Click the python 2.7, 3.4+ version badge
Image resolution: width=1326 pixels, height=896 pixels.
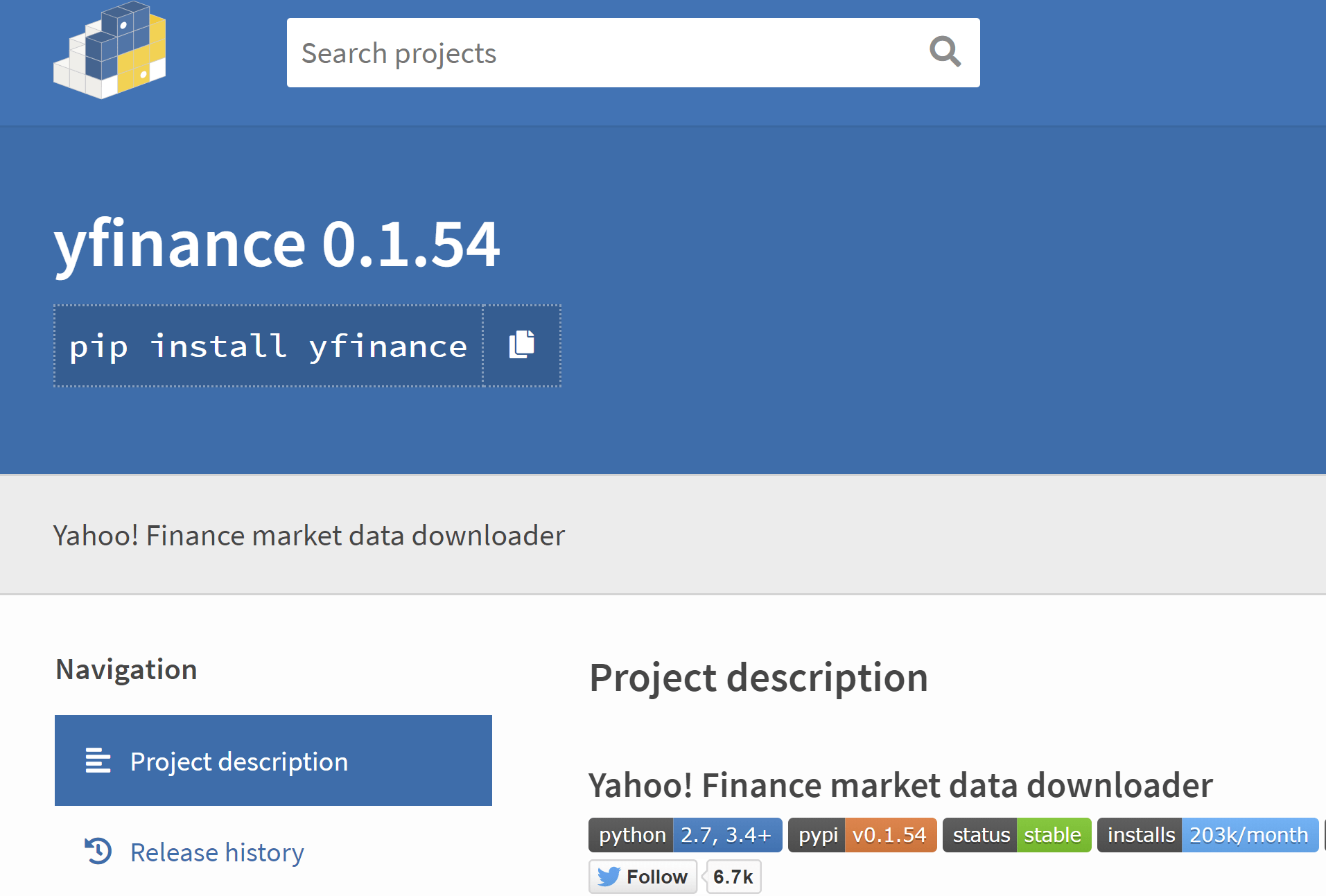pos(684,834)
